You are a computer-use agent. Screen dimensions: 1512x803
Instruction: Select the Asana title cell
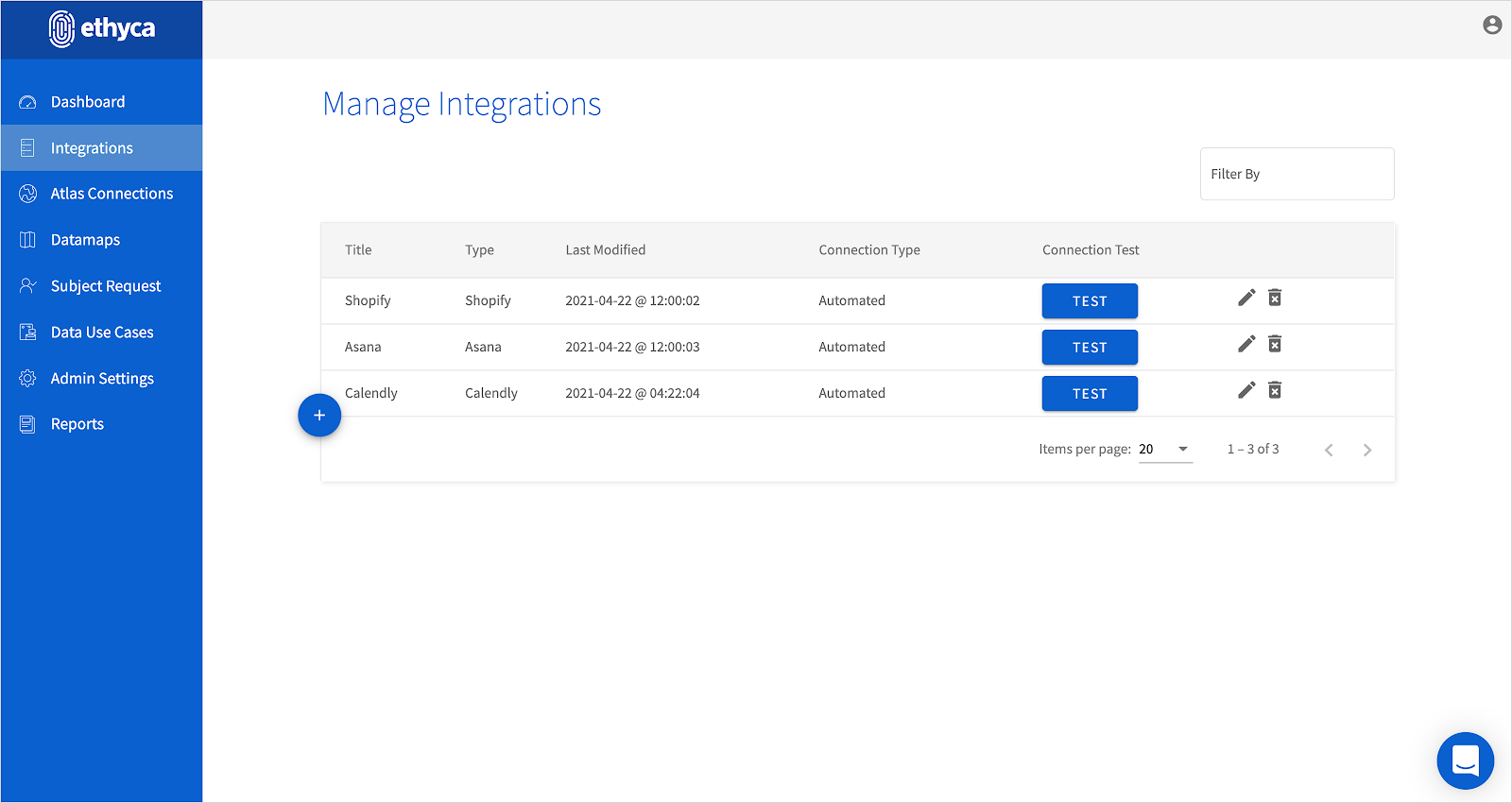(363, 347)
